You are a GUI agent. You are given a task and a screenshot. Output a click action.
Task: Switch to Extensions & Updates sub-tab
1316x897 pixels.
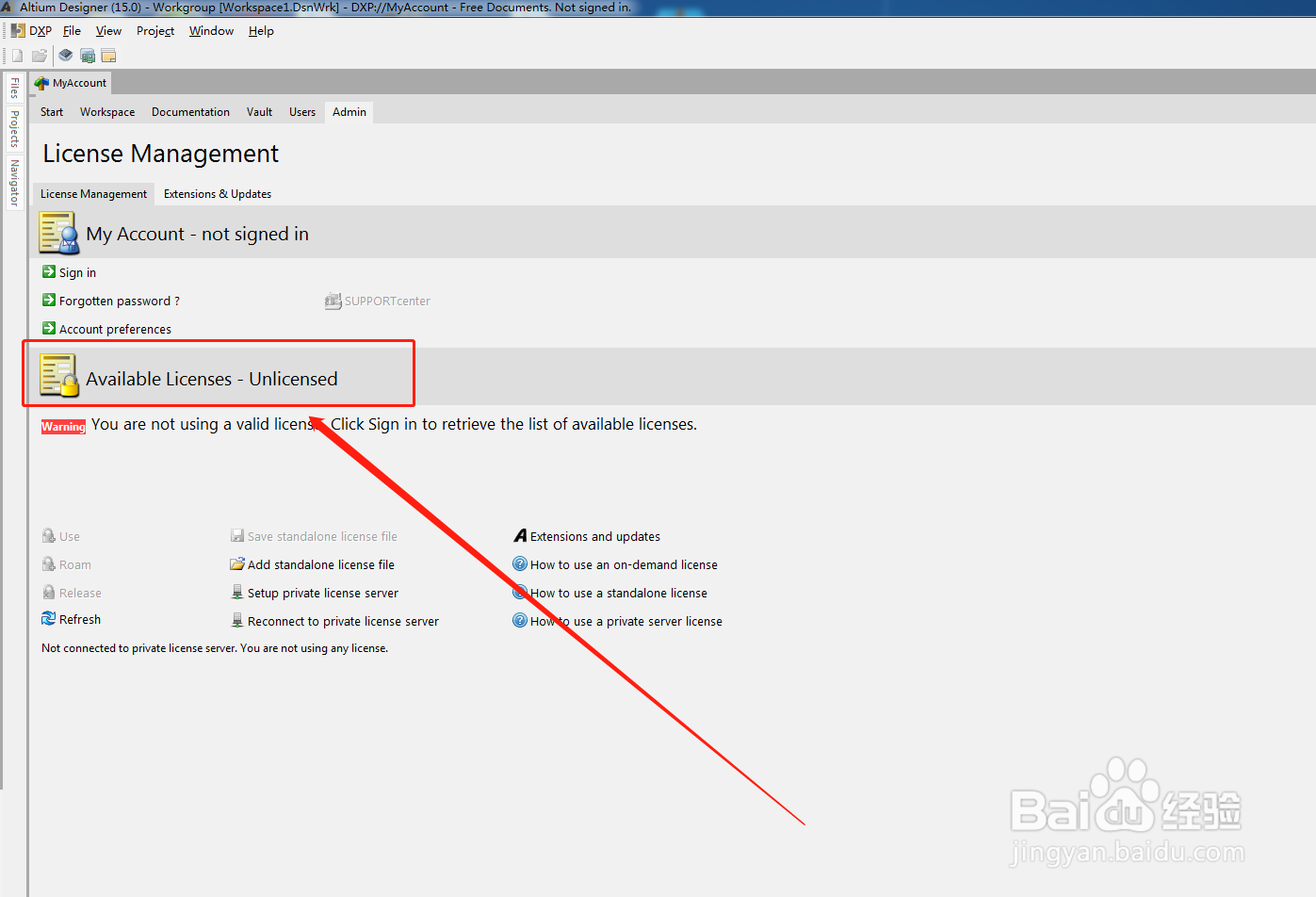click(x=218, y=194)
